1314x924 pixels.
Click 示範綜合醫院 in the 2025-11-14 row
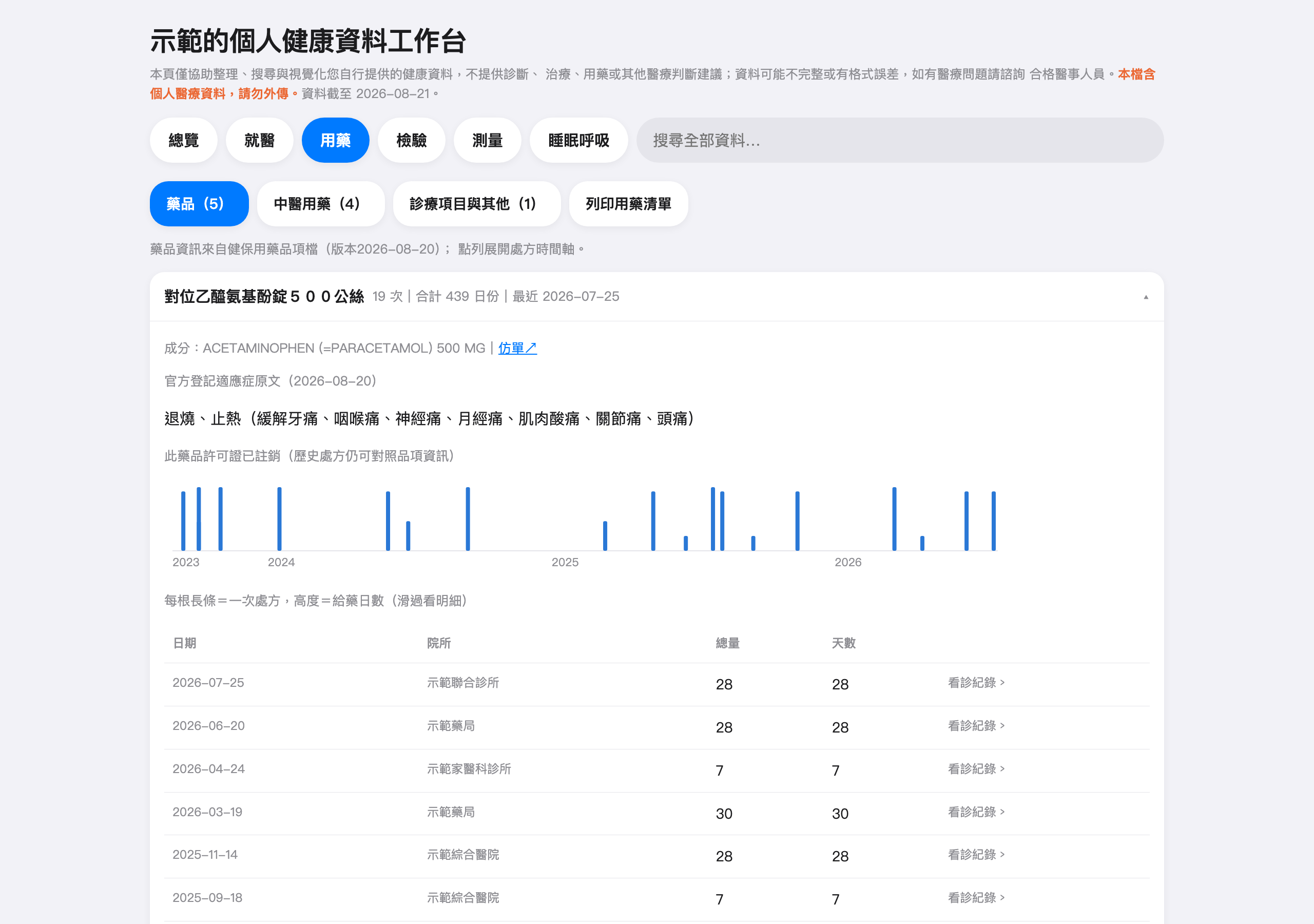pyautogui.click(x=463, y=854)
